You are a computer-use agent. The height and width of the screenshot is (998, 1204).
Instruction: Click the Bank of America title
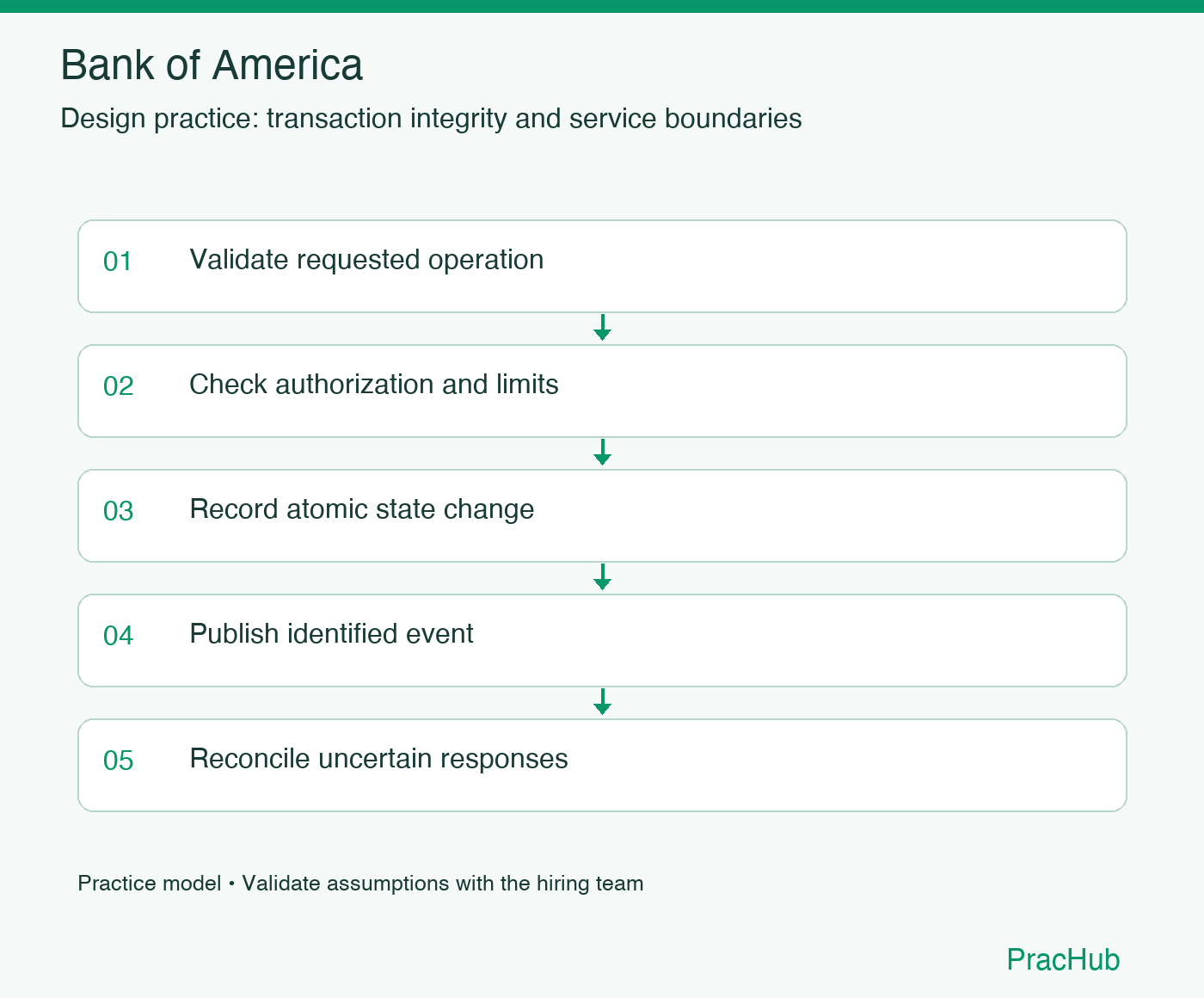point(212,65)
